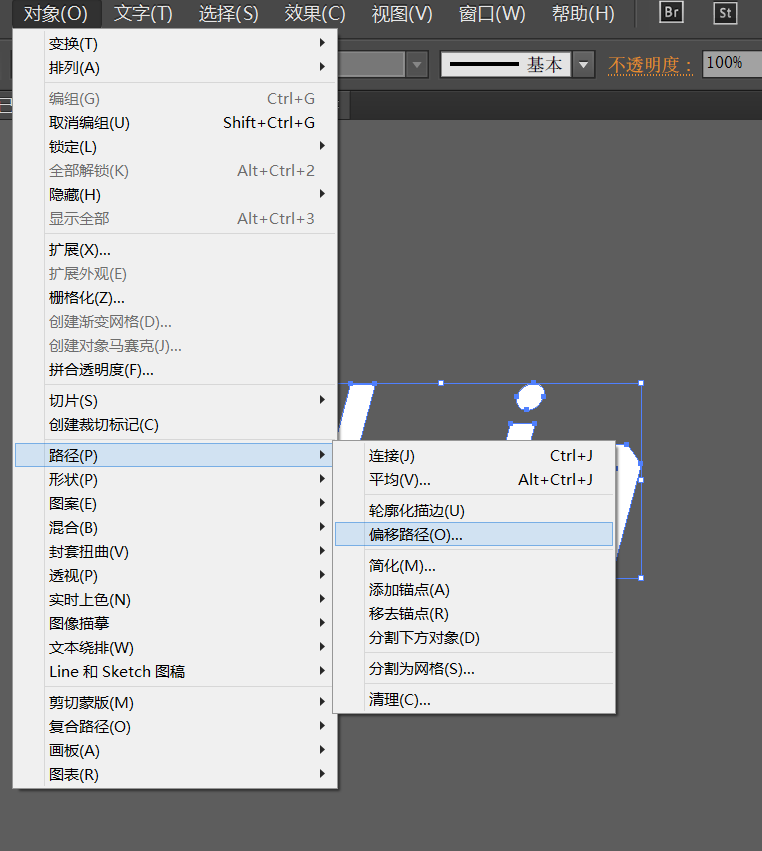The image size is (762, 851).
Task: Expand the 锁定(L) submenu
Action: tap(176, 147)
